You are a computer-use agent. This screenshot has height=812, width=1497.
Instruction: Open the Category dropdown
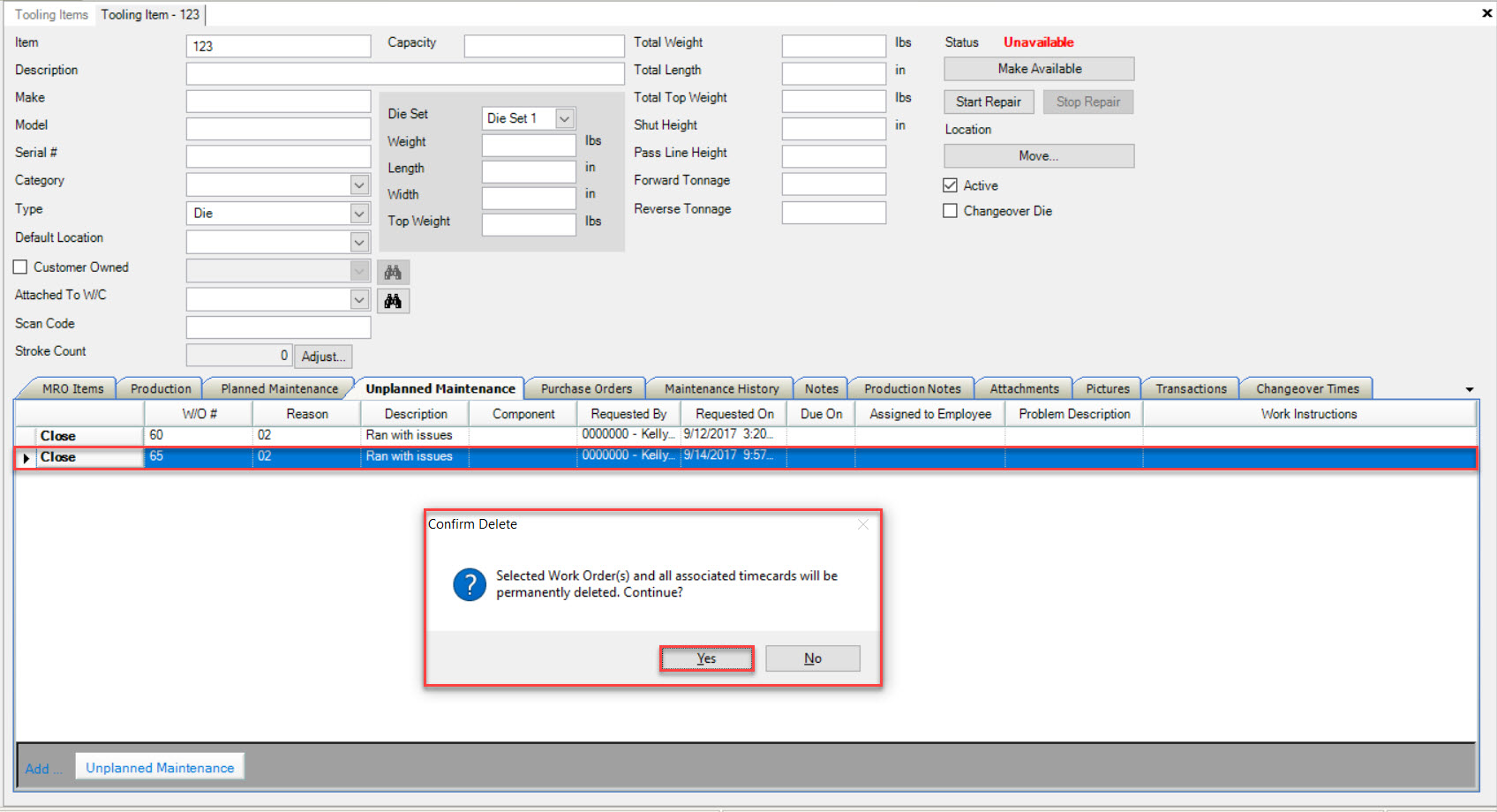[359, 184]
